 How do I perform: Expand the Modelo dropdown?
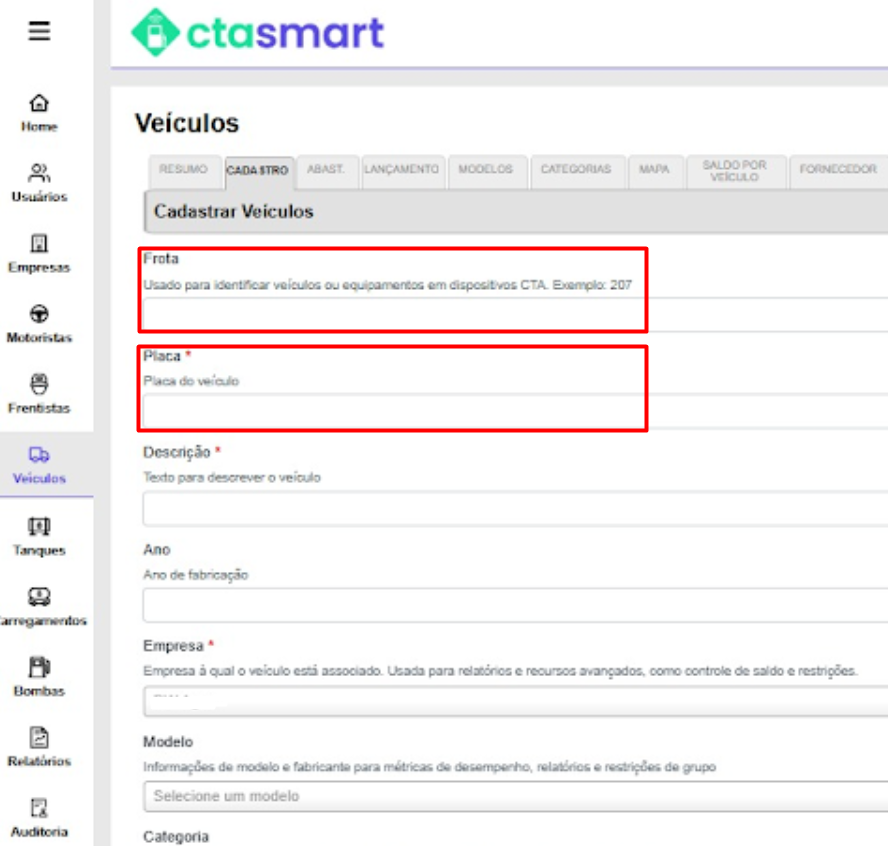pos(515,796)
